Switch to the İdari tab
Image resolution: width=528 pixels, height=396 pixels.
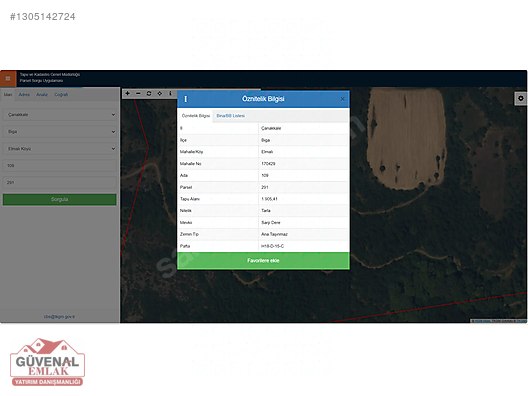pyautogui.click(x=8, y=95)
